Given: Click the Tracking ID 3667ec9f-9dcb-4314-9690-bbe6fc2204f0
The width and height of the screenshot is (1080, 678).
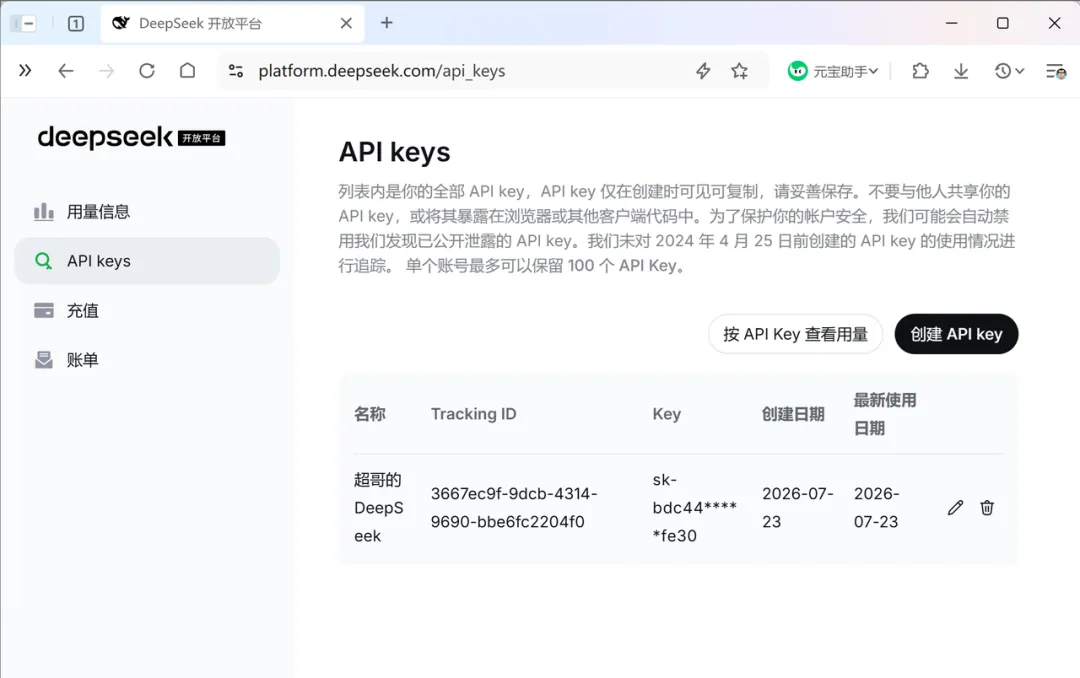Looking at the screenshot, I should coord(514,508).
